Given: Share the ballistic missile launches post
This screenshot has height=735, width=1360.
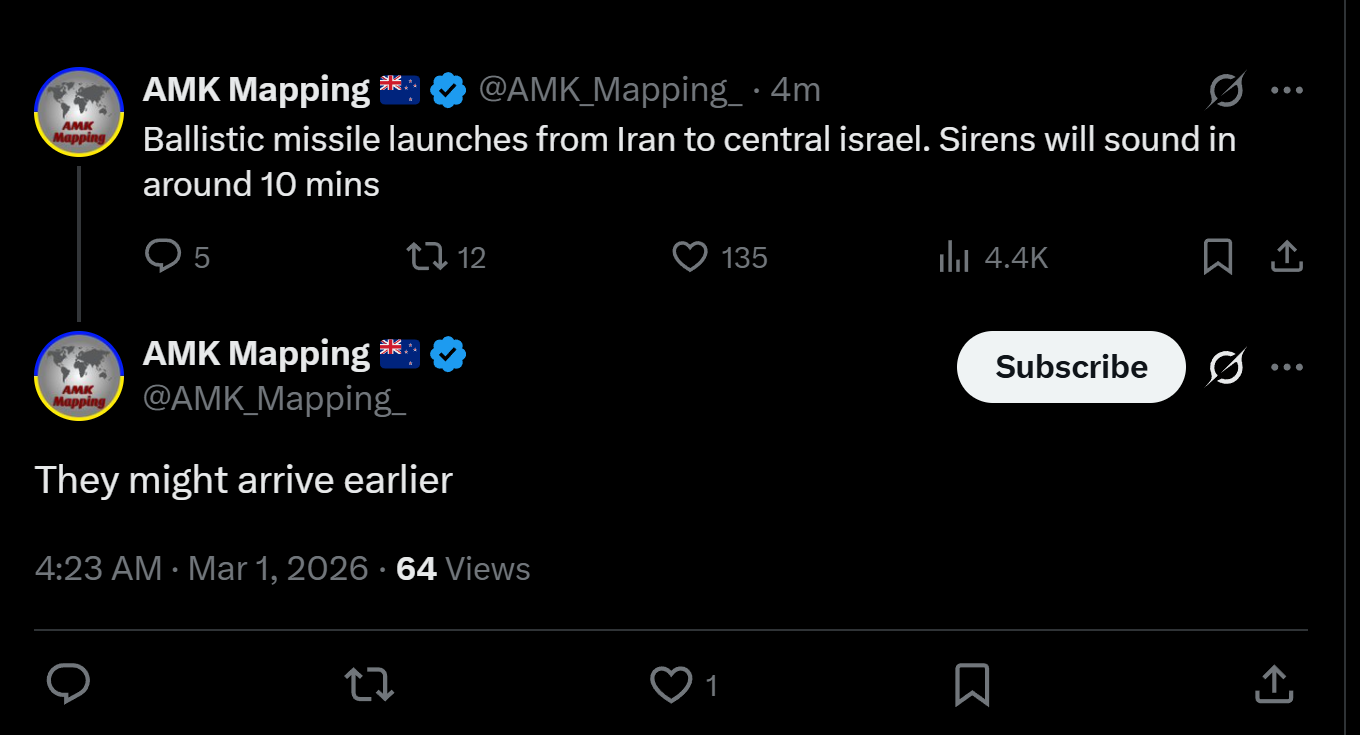Looking at the screenshot, I should click(x=1286, y=257).
